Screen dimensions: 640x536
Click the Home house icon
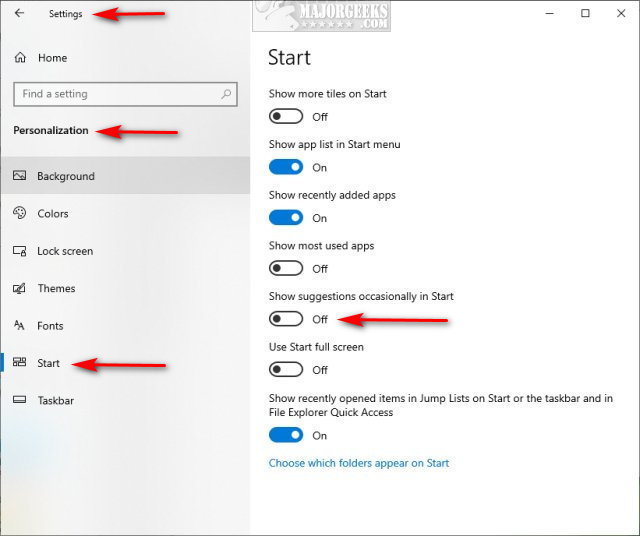coord(20,58)
